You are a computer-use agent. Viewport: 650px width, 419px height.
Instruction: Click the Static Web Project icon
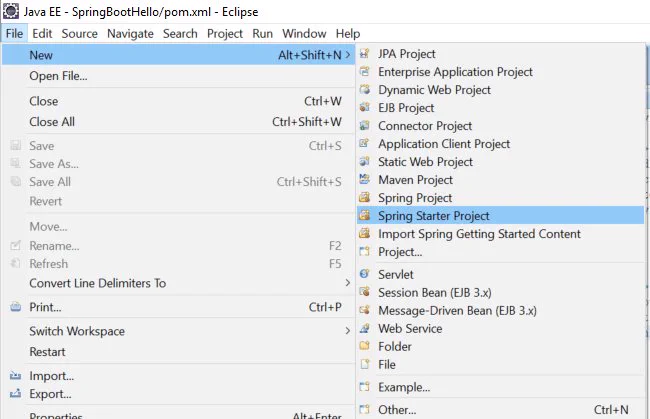click(x=364, y=162)
